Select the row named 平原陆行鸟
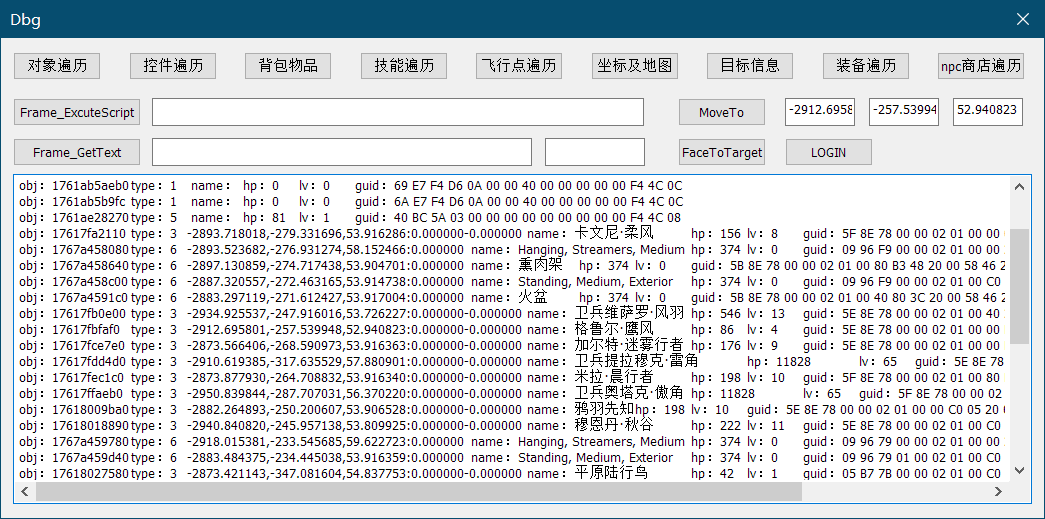Screen dimensions: 1045x519 [512, 474]
